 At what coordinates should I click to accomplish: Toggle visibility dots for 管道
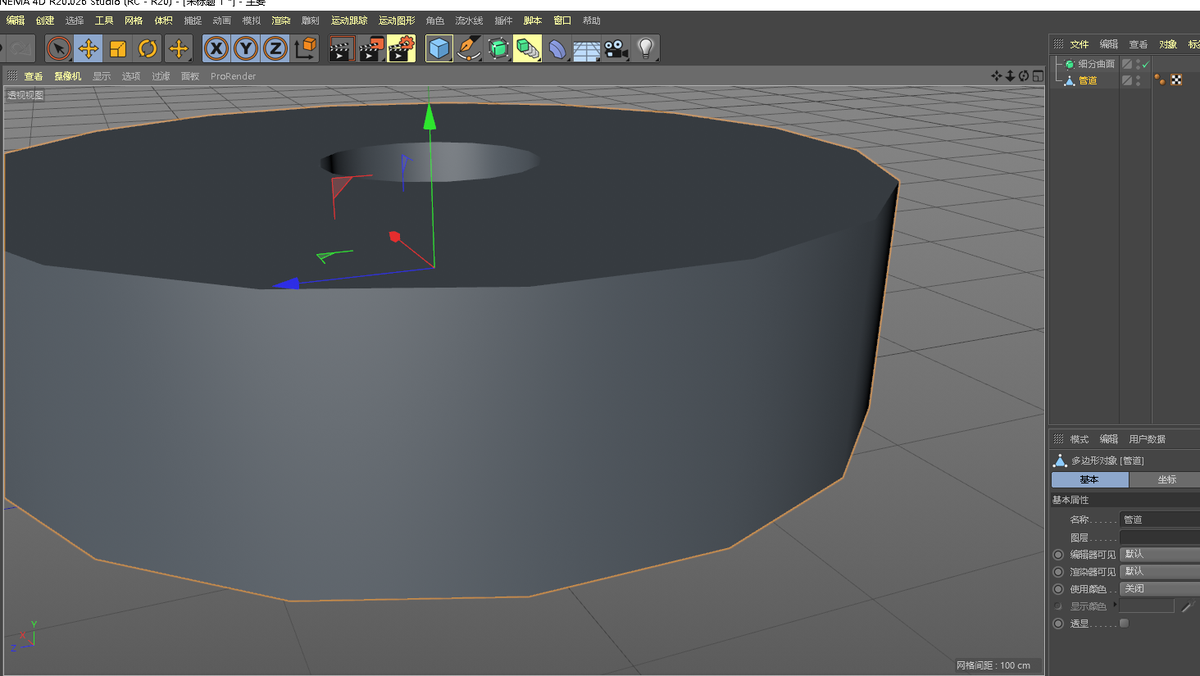click(x=1137, y=80)
